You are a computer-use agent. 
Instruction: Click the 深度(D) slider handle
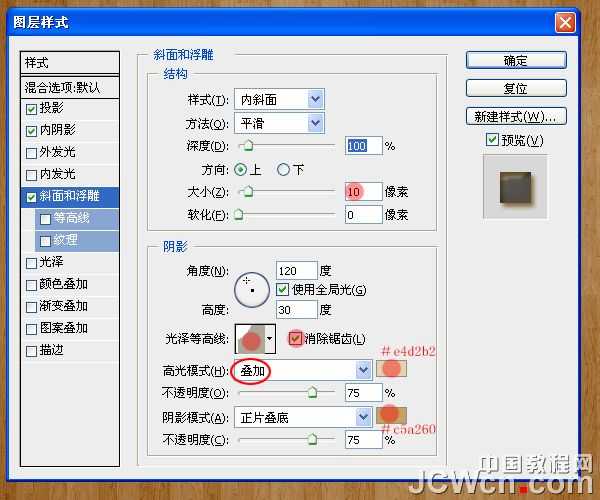pyautogui.click(x=248, y=145)
